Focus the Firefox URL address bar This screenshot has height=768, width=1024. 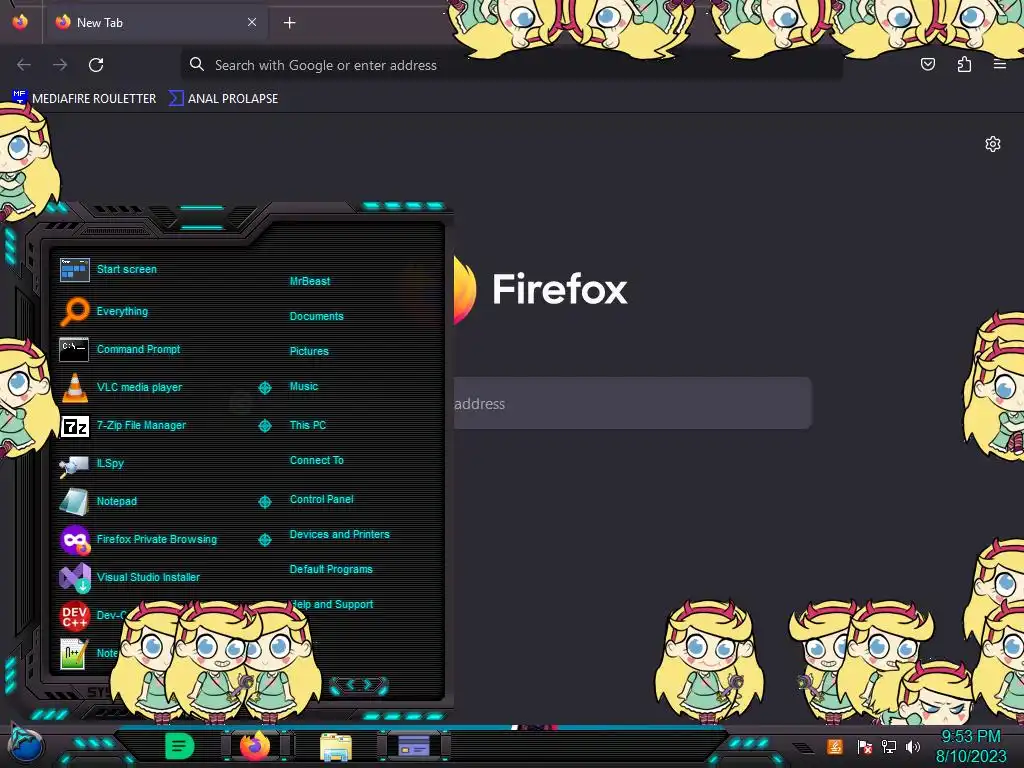[511, 65]
